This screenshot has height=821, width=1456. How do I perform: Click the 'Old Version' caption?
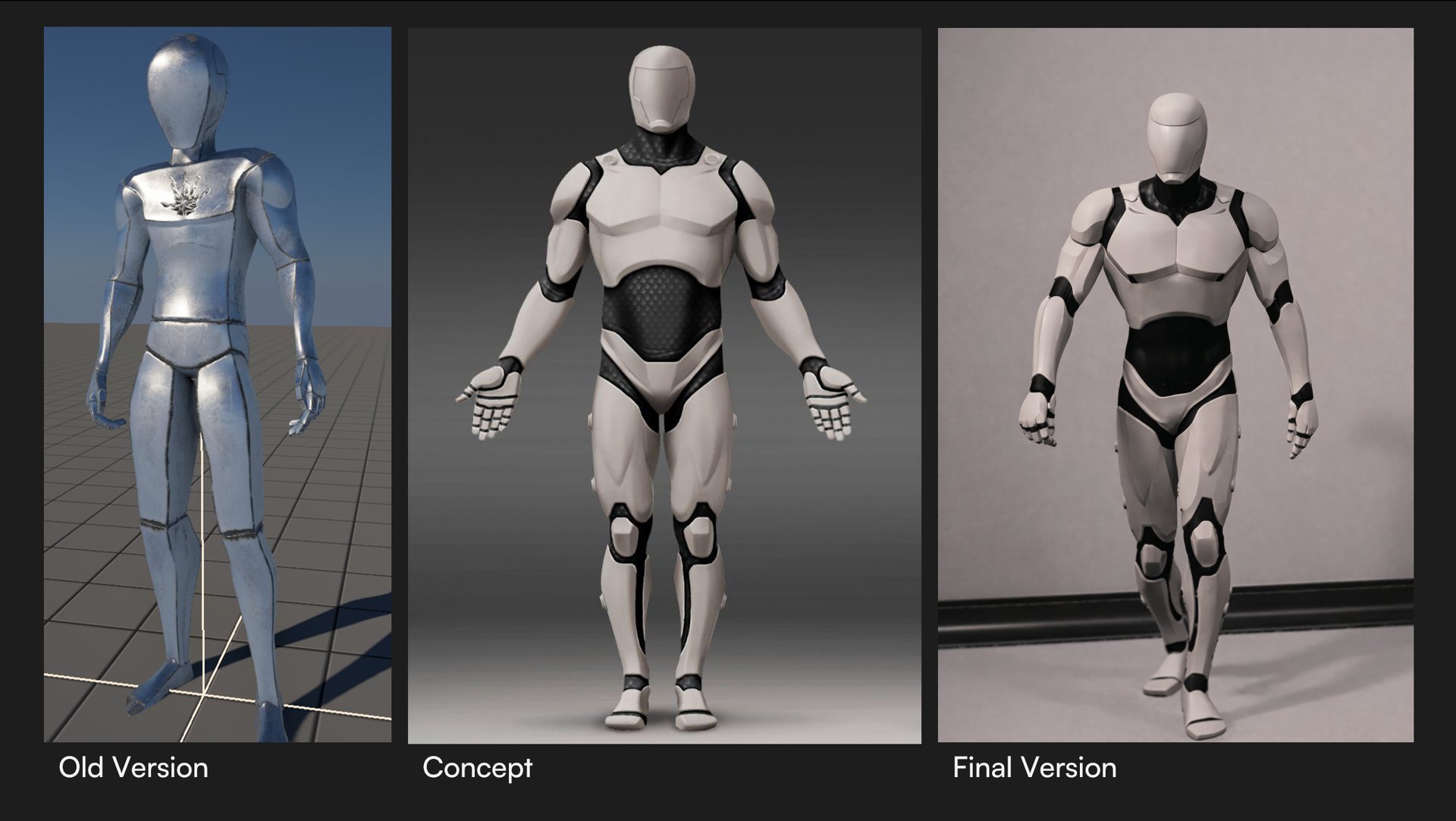click(x=133, y=768)
